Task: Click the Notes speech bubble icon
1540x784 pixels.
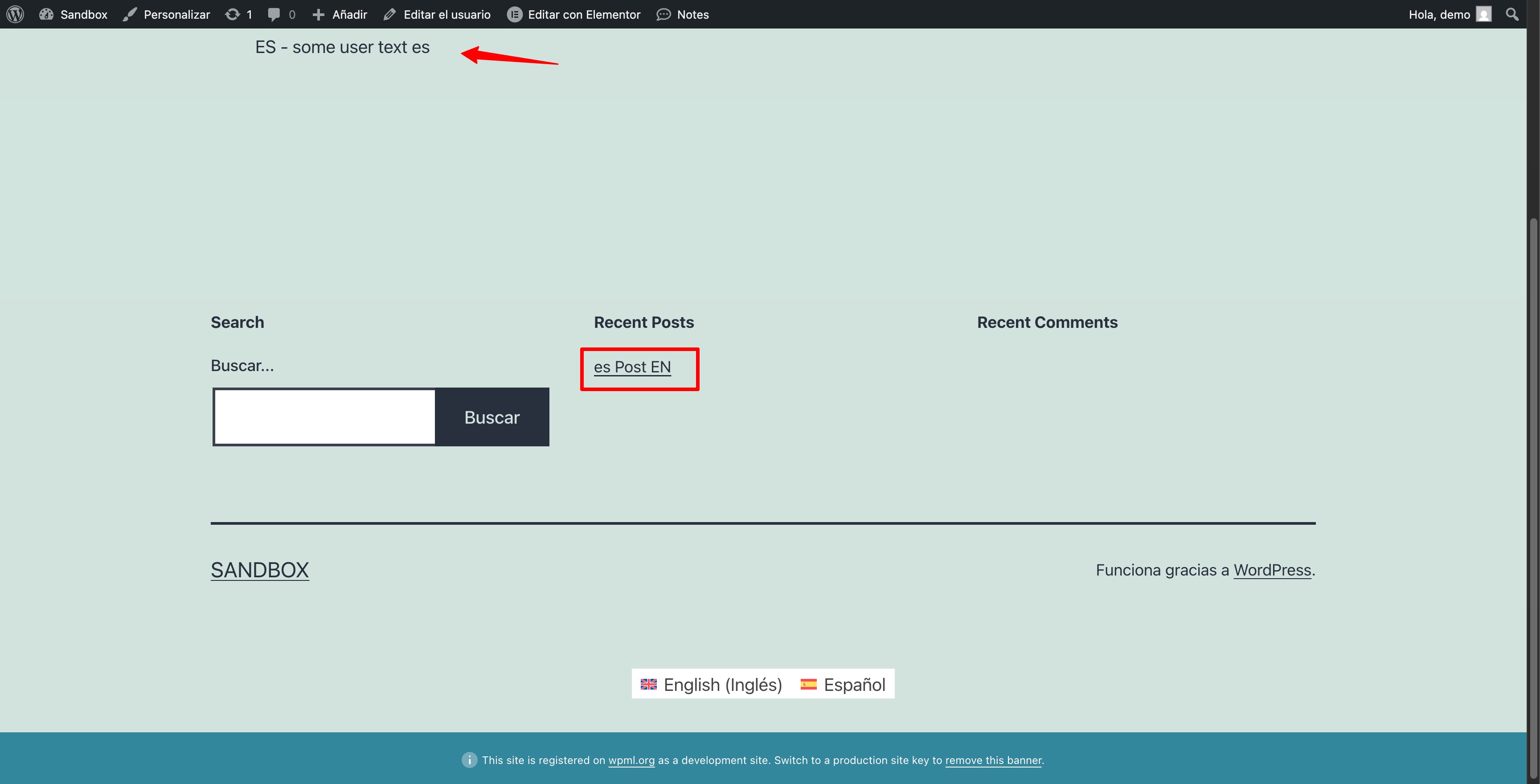Action: pyautogui.click(x=663, y=14)
